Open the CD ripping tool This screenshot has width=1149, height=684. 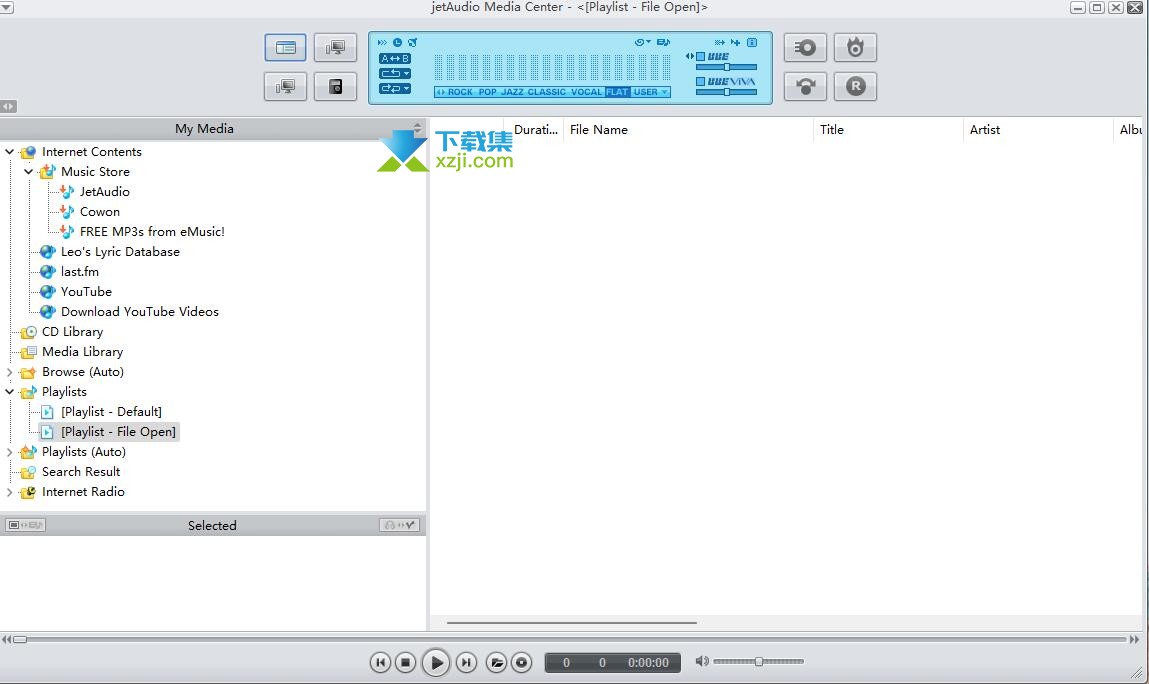click(805, 48)
